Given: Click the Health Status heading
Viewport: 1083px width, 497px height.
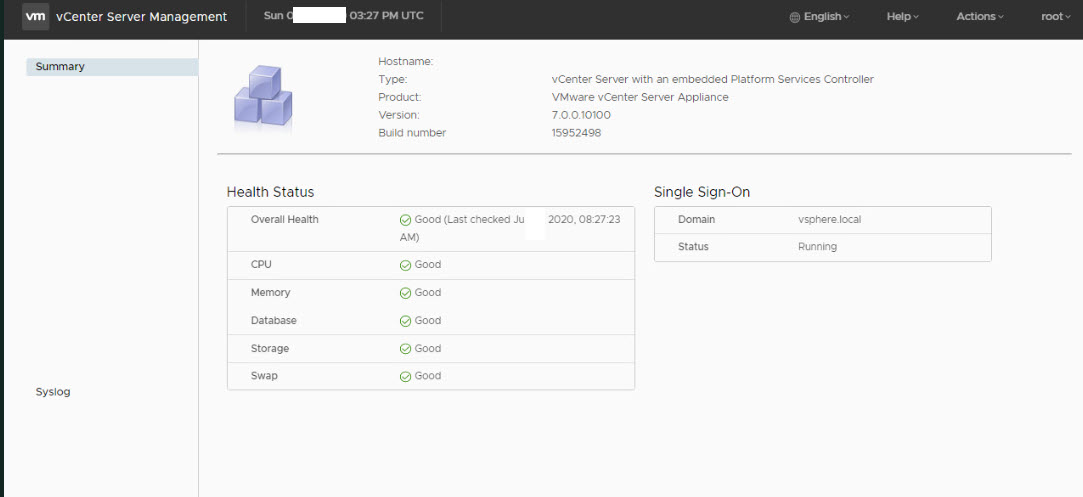Looking at the screenshot, I should click(270, 192).
